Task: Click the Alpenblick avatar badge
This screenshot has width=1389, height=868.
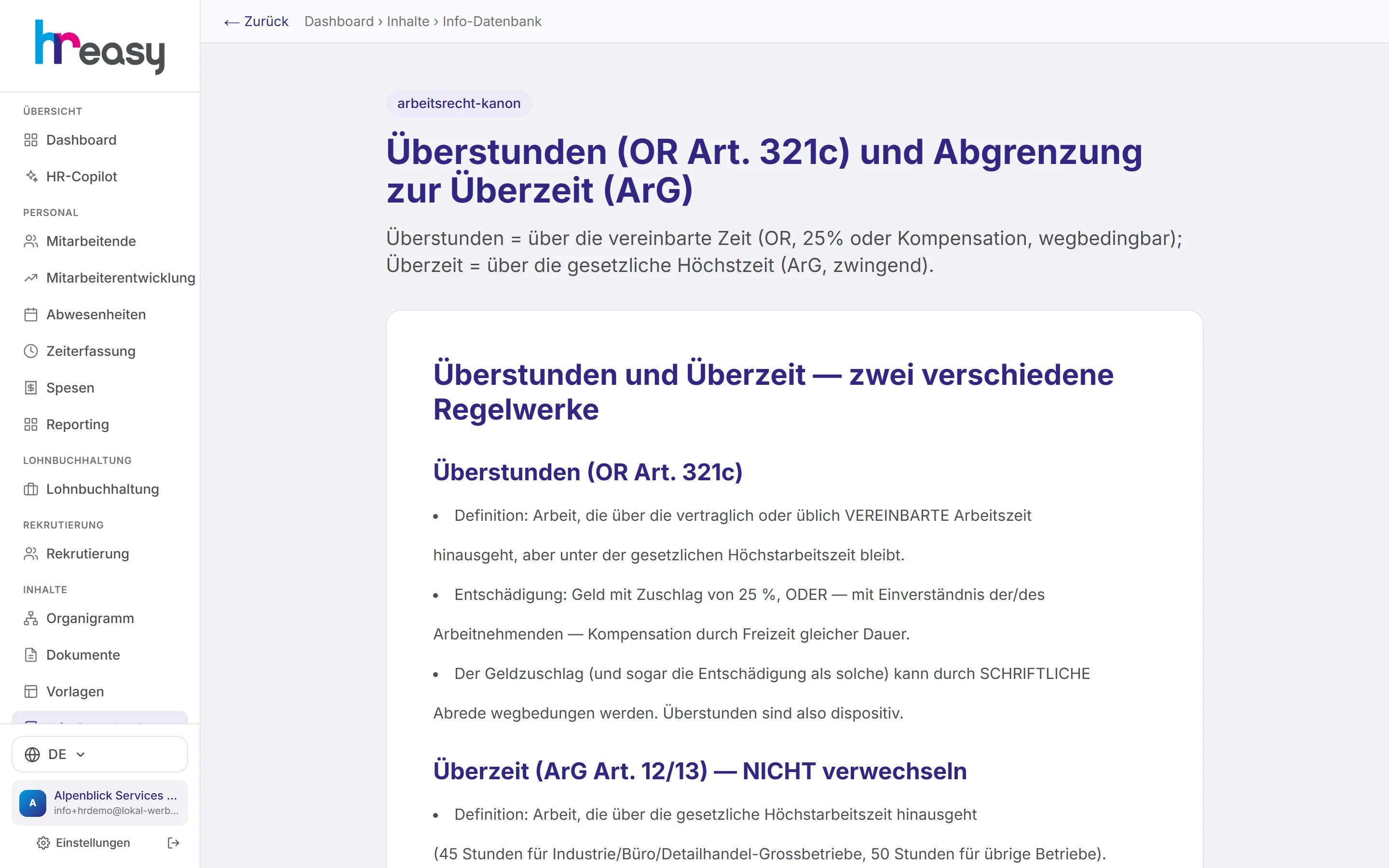Action: coord(33,802)
